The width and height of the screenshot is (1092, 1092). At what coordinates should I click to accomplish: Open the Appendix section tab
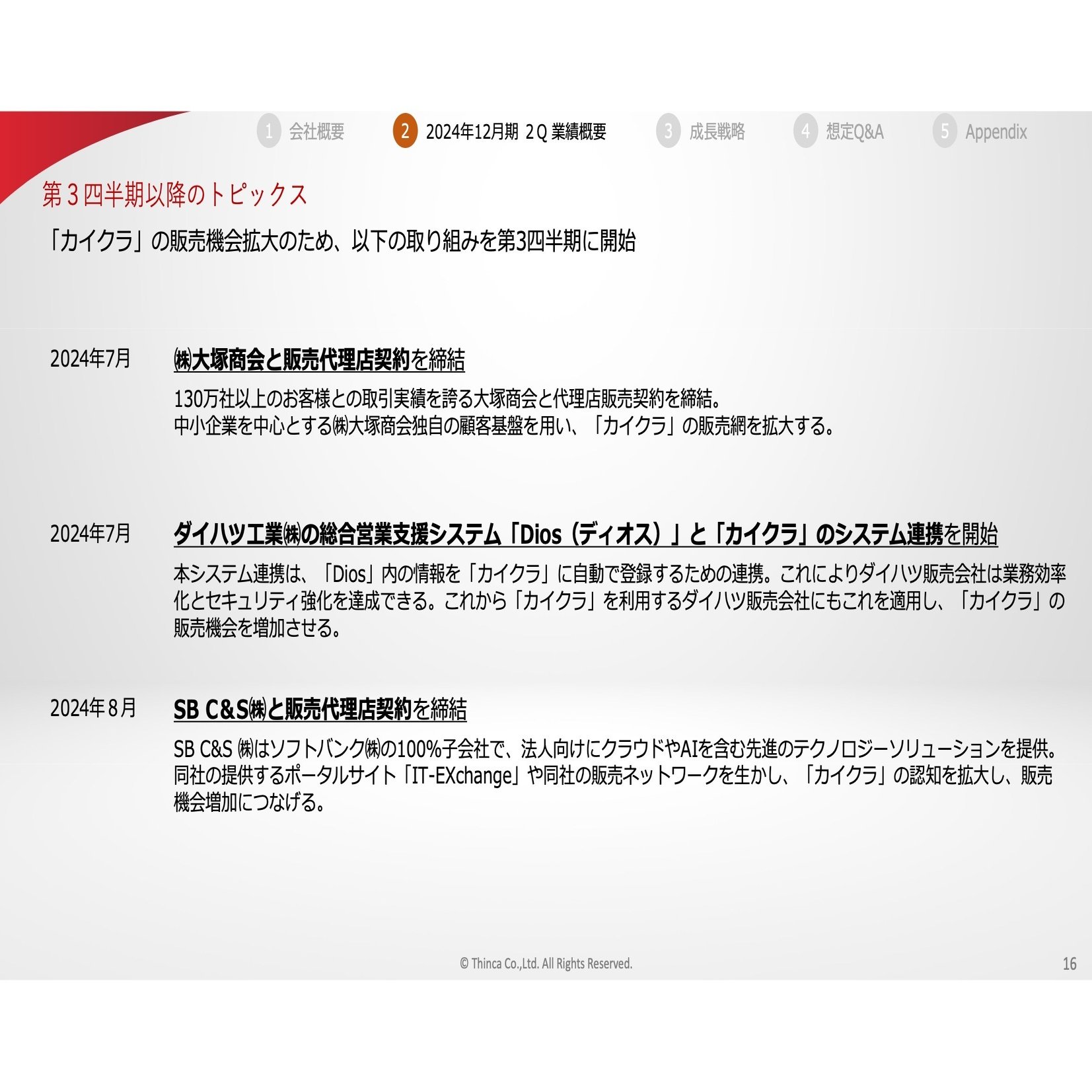tap(996, 131)
